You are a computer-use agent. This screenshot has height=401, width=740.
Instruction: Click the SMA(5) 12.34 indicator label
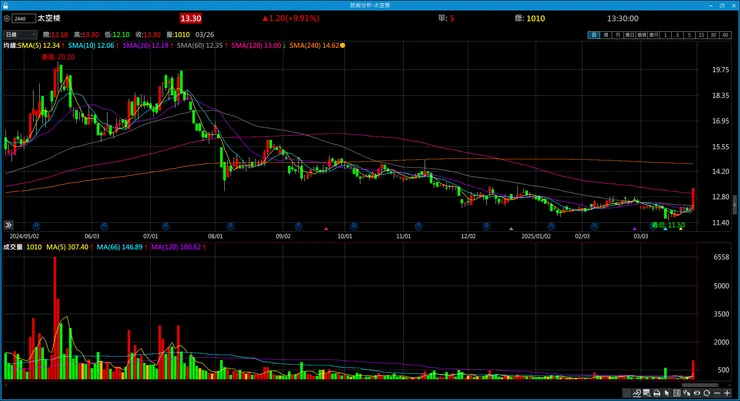[x=39, y=45]
